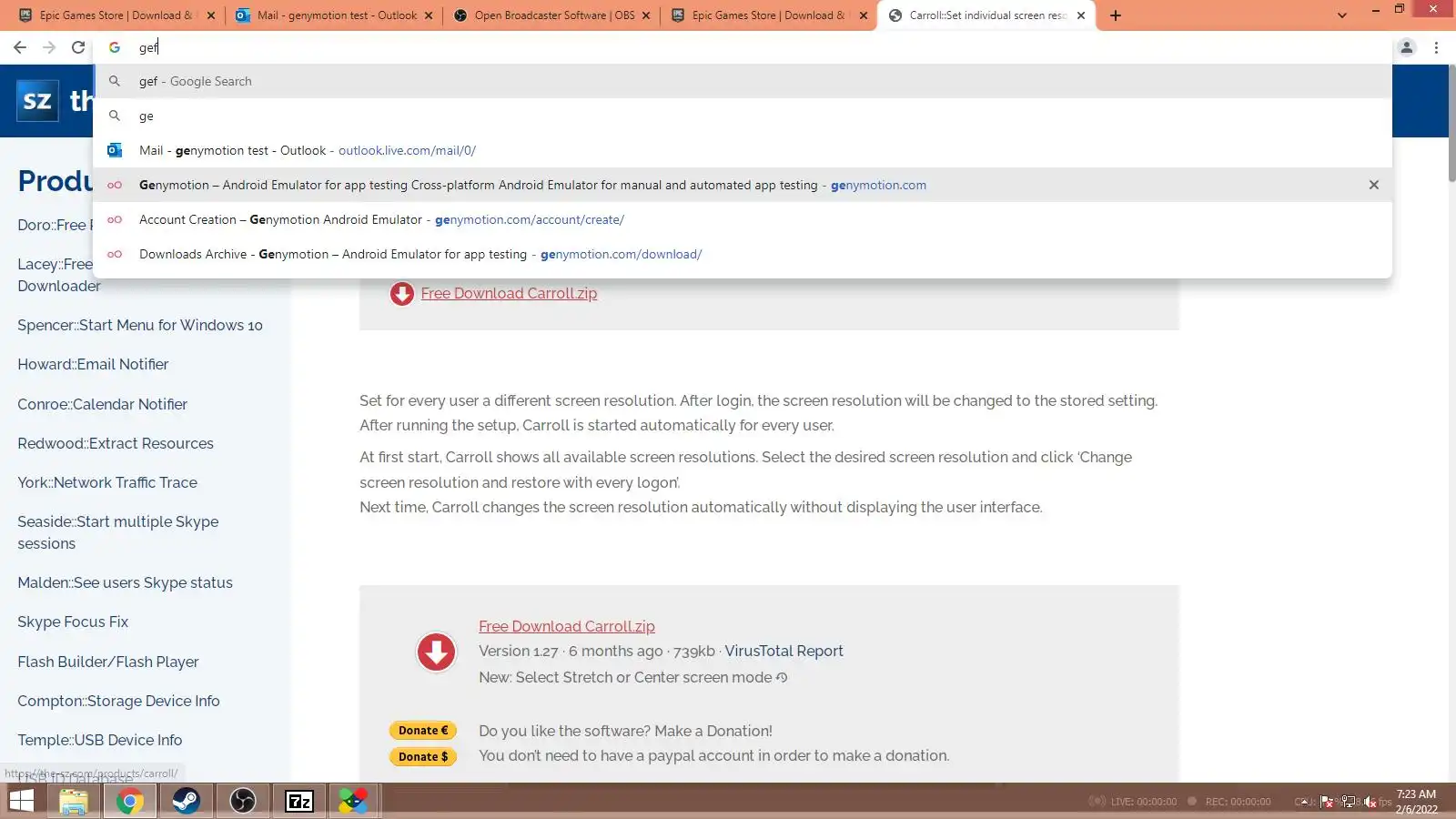Click the SZ site logo
1456x819 pixels.
coord(37,100)
